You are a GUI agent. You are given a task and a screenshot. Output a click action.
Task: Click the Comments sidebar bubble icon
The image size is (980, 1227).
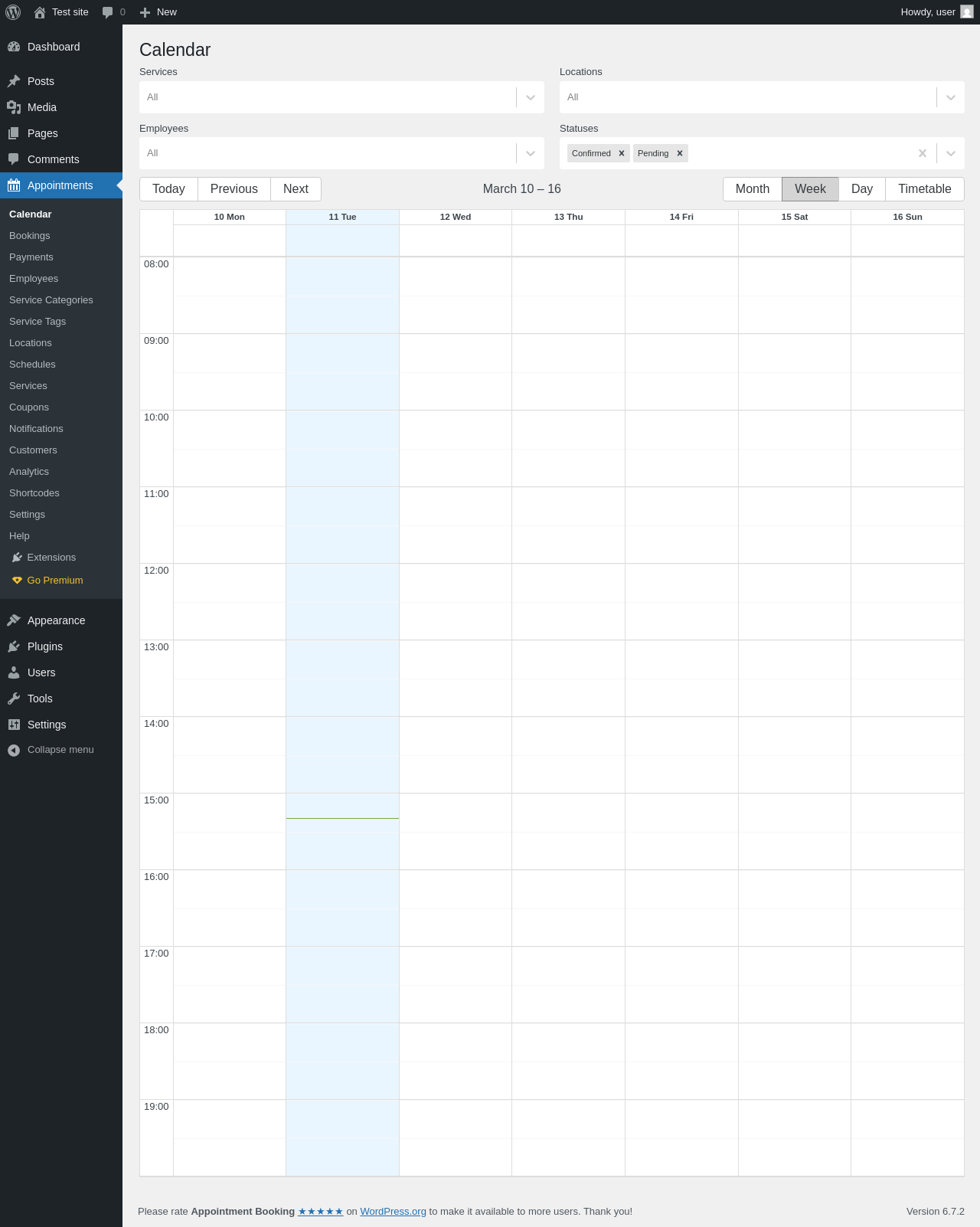[x=14, y=159]
